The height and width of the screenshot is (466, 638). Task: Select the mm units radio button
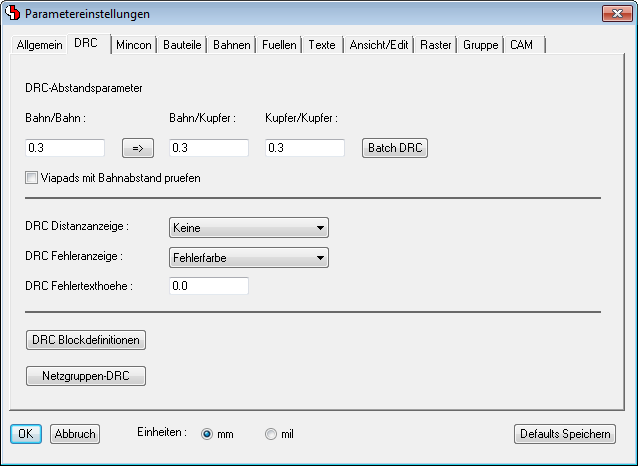click(x=208, y=434)
